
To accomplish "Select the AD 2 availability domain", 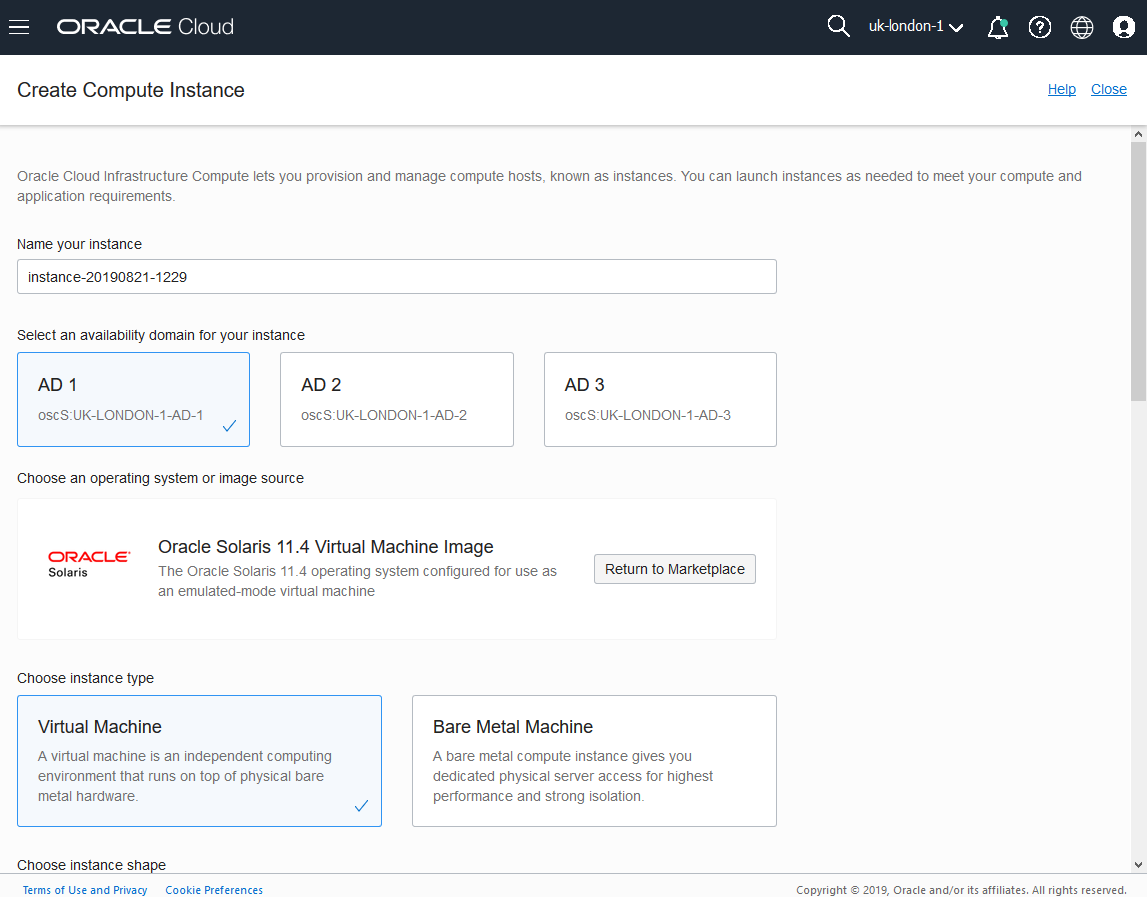I will coord(396,399).
